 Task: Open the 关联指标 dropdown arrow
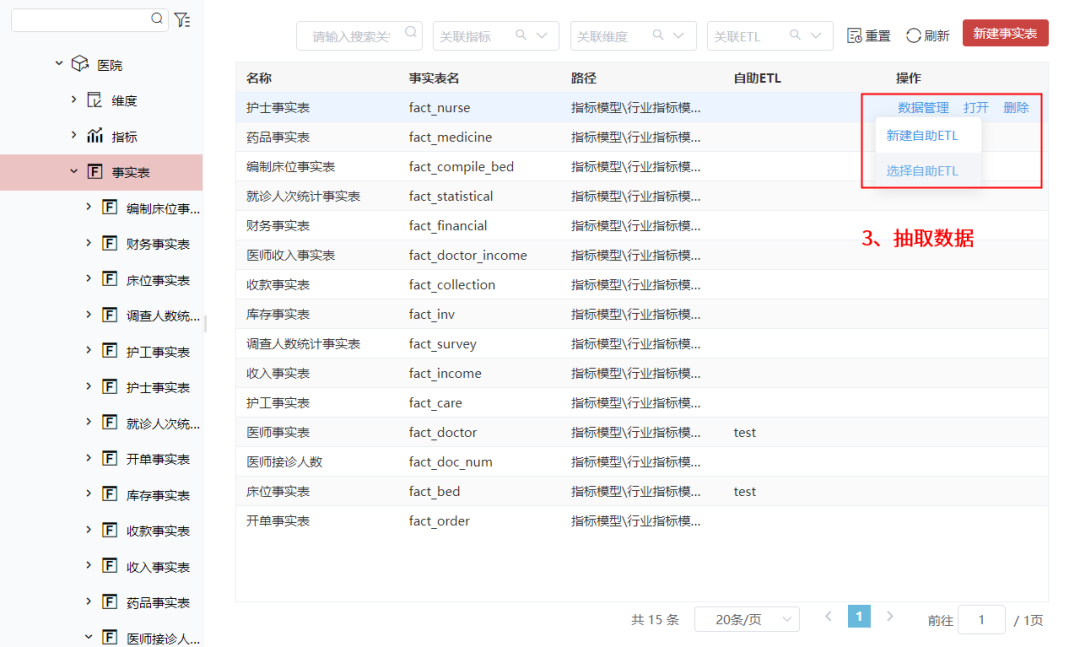pos(542,36)
